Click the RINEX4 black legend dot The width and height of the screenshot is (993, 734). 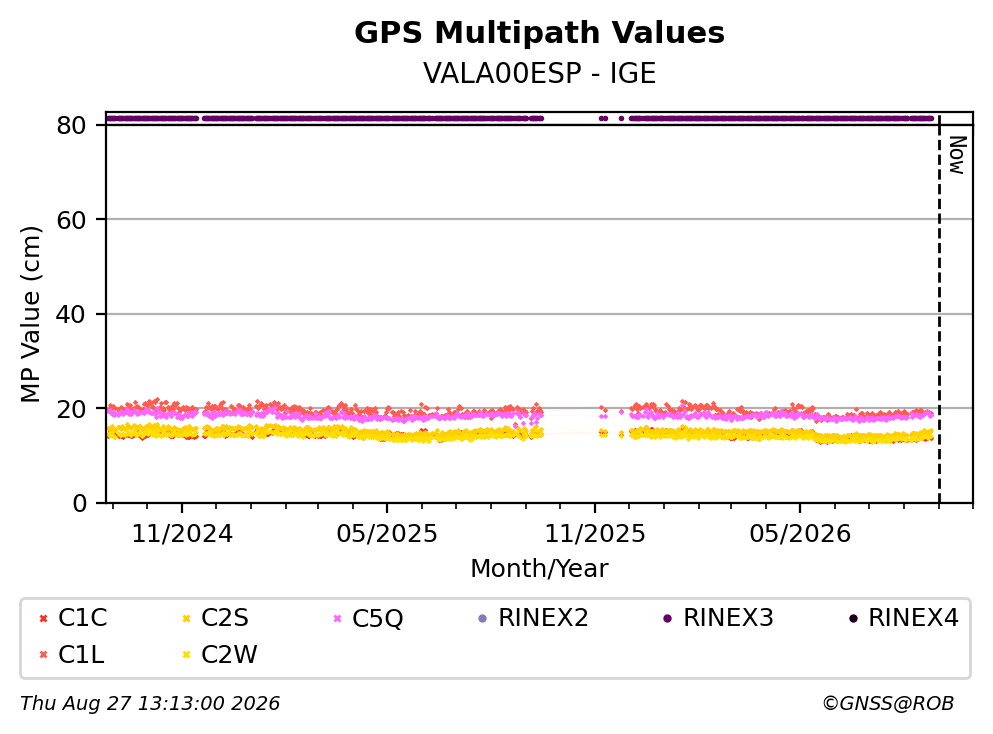[853, 618]
